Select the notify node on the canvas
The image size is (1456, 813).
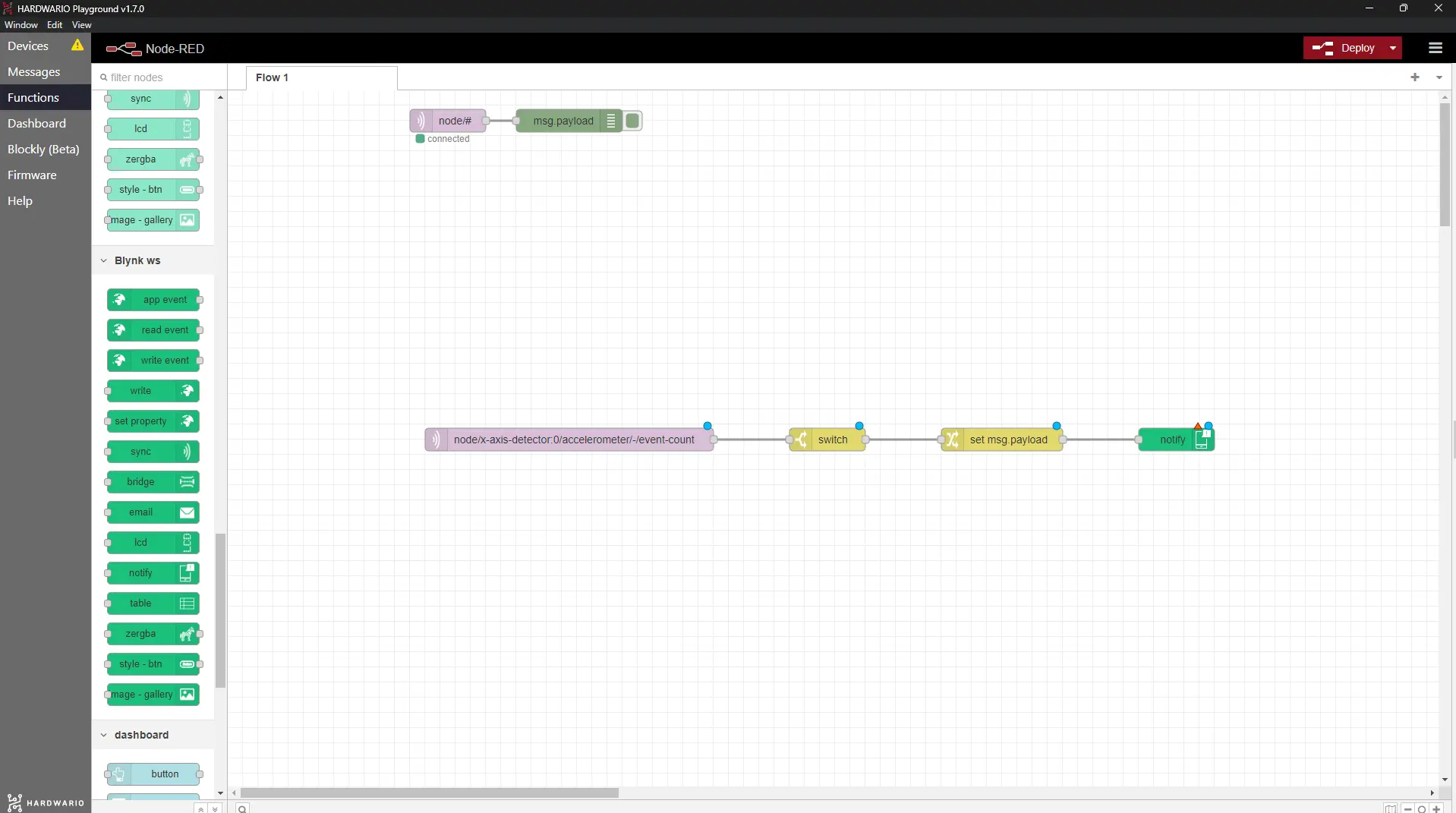point(1177,440)
